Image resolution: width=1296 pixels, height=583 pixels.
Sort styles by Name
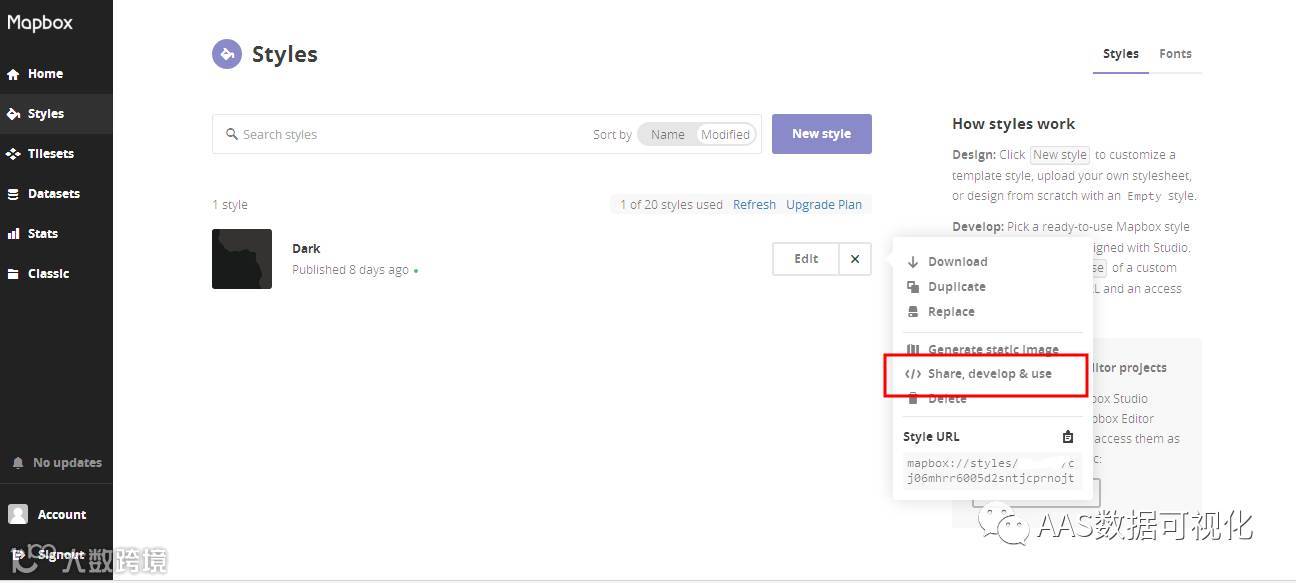(668, 135)
